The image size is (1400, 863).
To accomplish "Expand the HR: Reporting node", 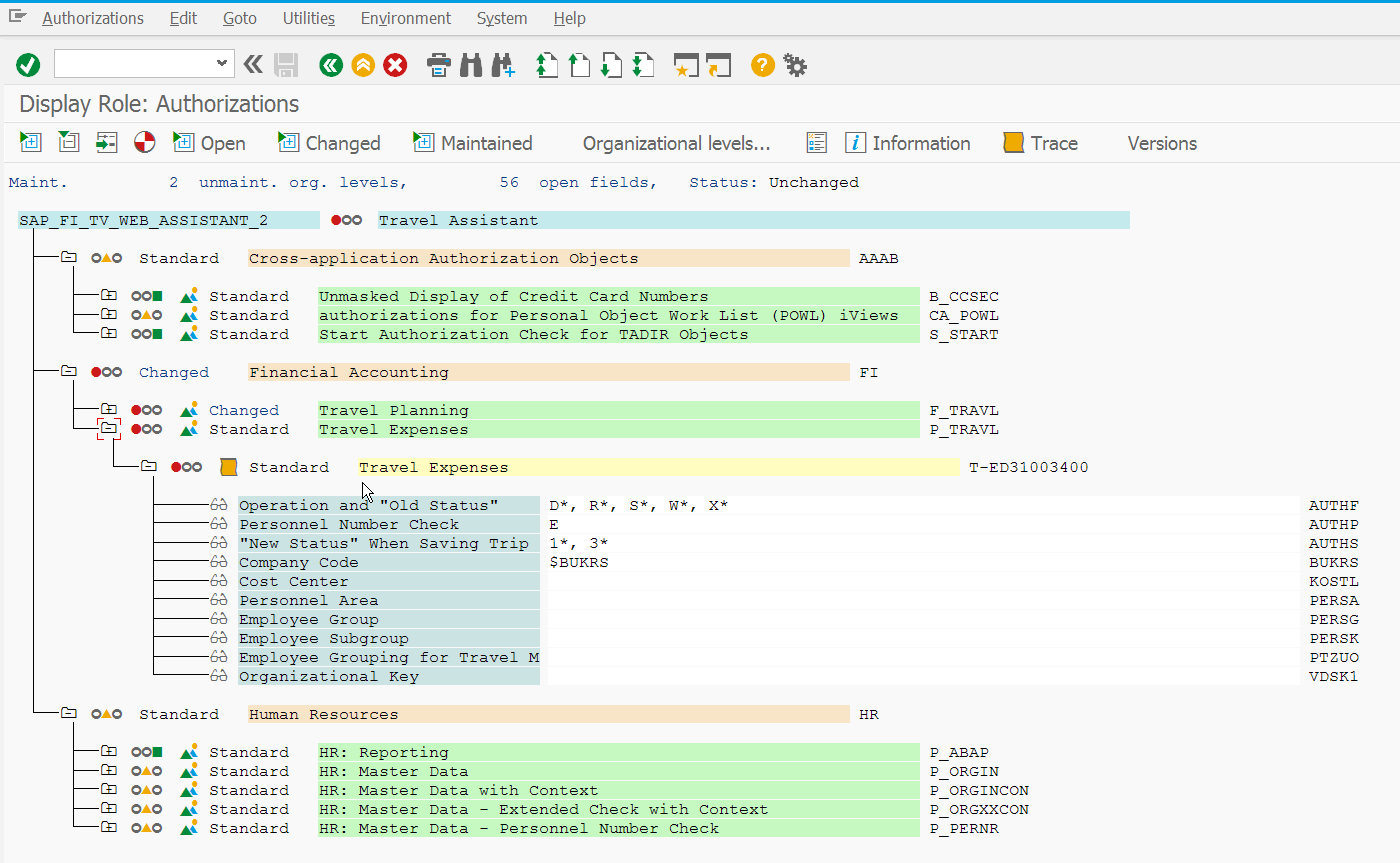I will (x=108, y=752).
